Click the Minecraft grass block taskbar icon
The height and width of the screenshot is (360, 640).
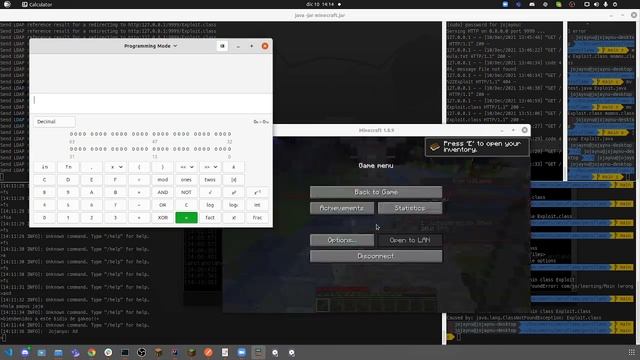tap(191, 352)
